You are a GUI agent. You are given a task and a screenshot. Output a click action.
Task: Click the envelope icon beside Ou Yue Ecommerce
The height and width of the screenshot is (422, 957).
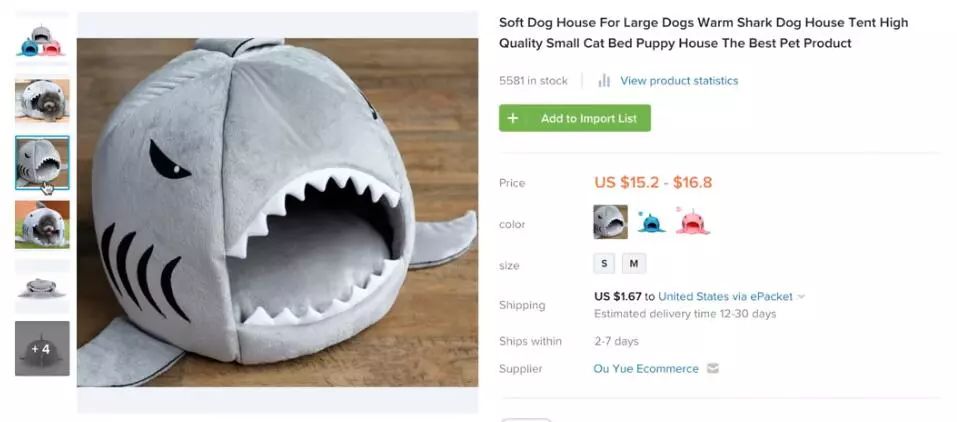pyautogui.click(x=713, y=369)
